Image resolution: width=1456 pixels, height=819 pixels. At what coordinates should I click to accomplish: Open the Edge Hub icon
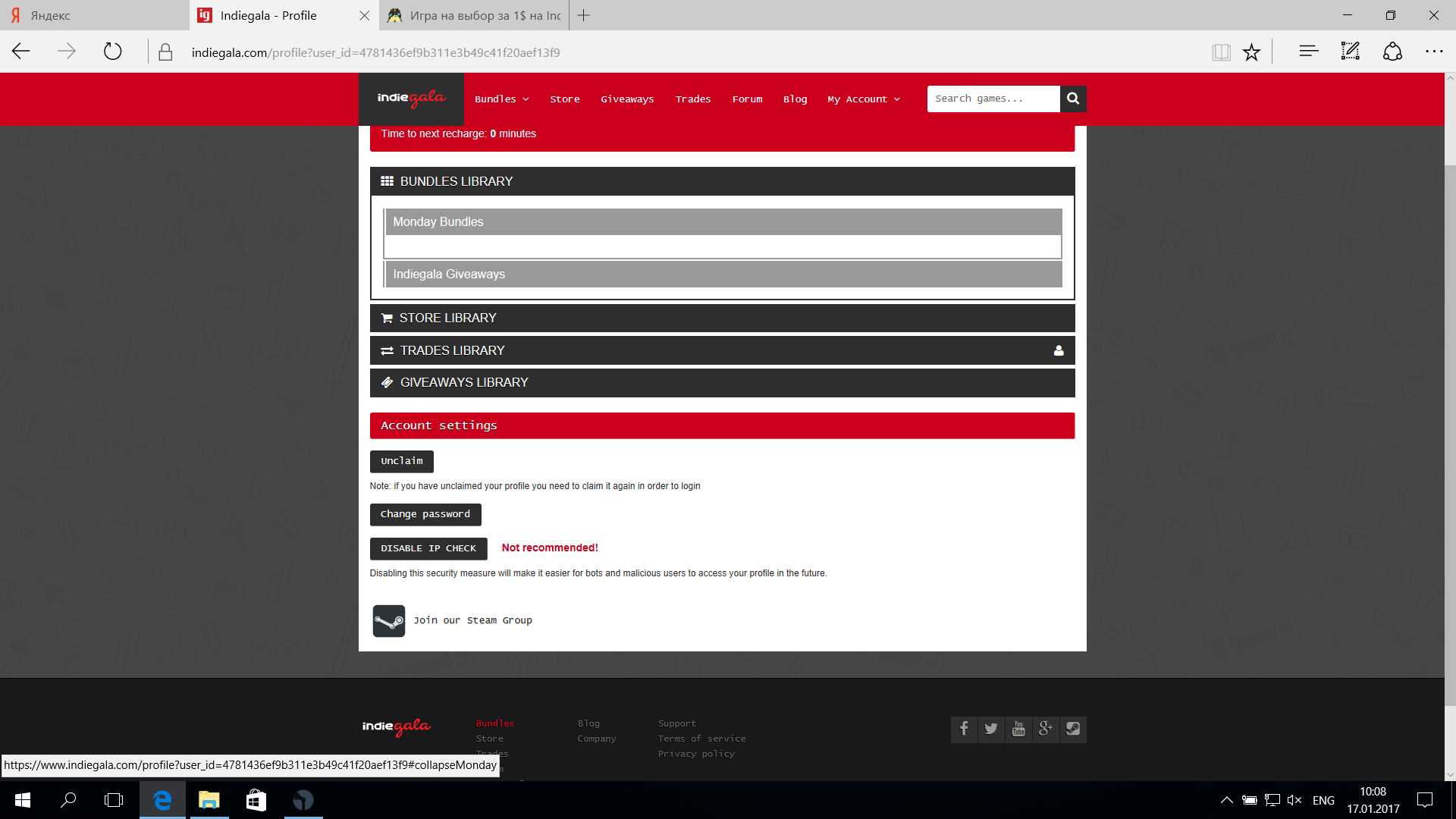pyautogui.click(x=1309, y=52)
